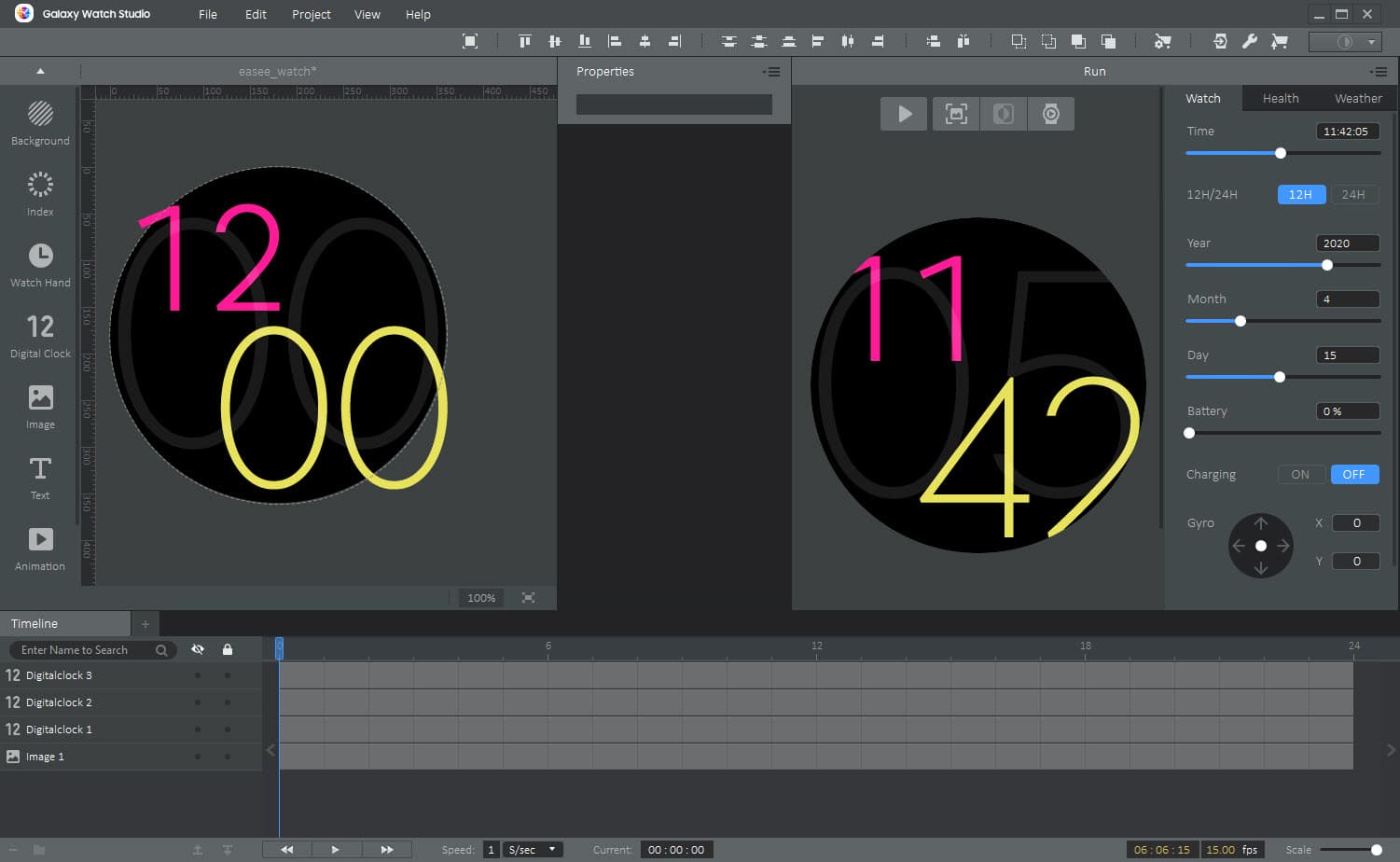
Task: Switch to the Weather tab
Action: 1357,98
